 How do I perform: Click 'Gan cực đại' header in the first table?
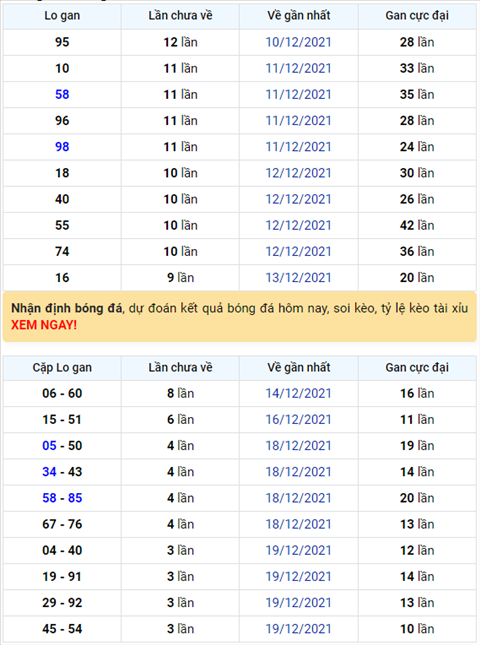pos(417,16)
